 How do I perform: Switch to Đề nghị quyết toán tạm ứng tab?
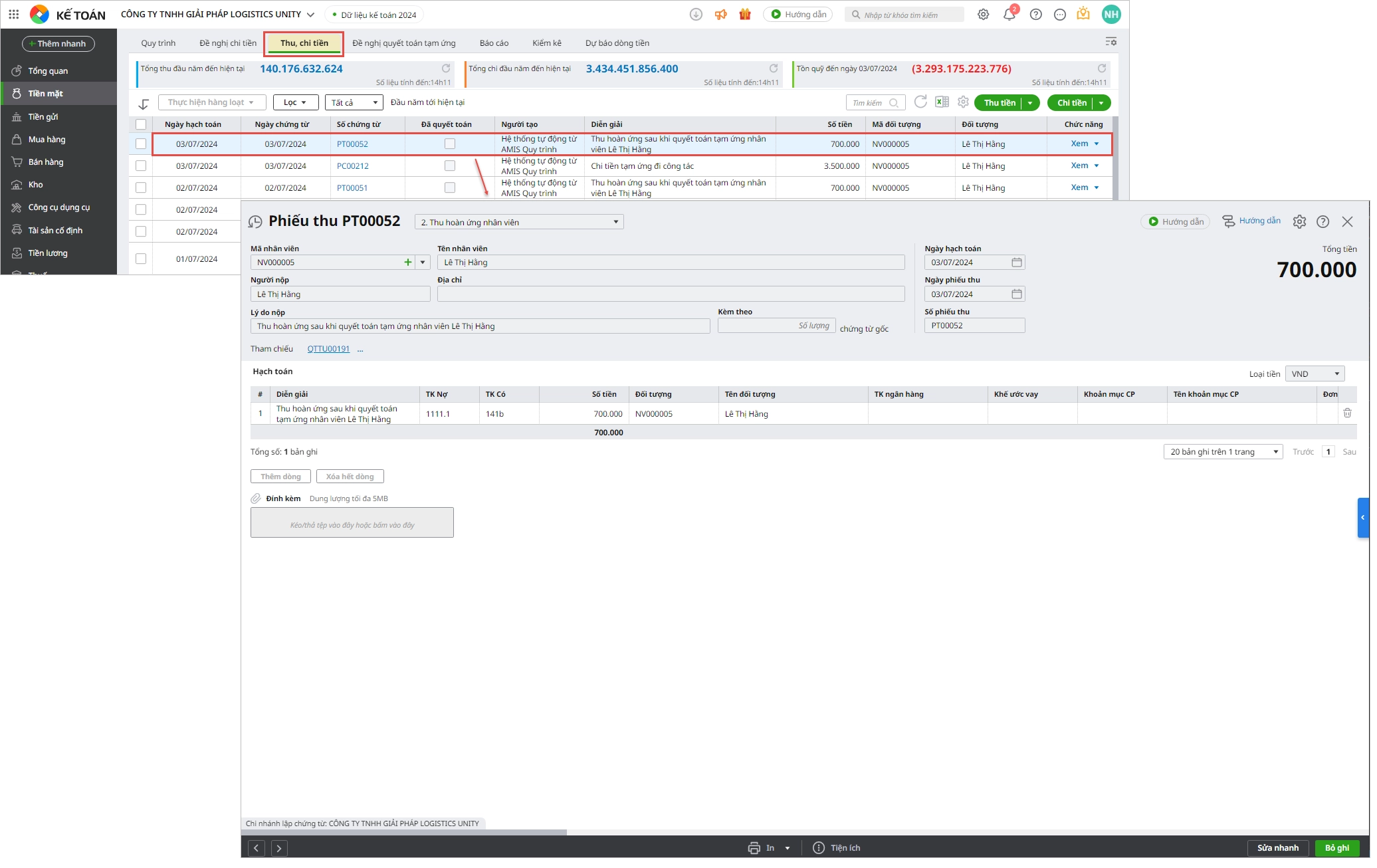404,43
